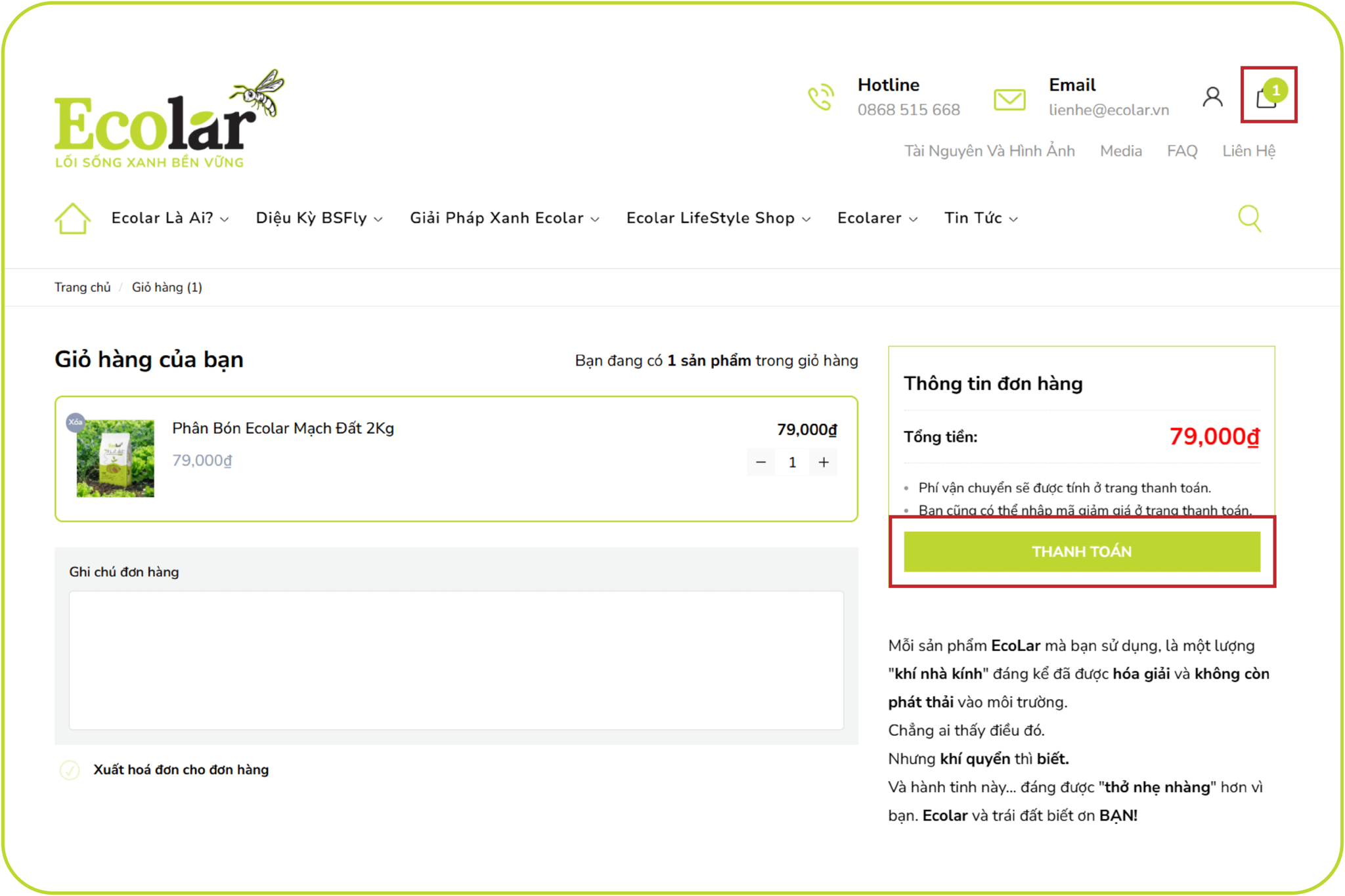Open the Tin Tức menu
The width and height of the screenshot is (1345, 896).
point(981,218)
